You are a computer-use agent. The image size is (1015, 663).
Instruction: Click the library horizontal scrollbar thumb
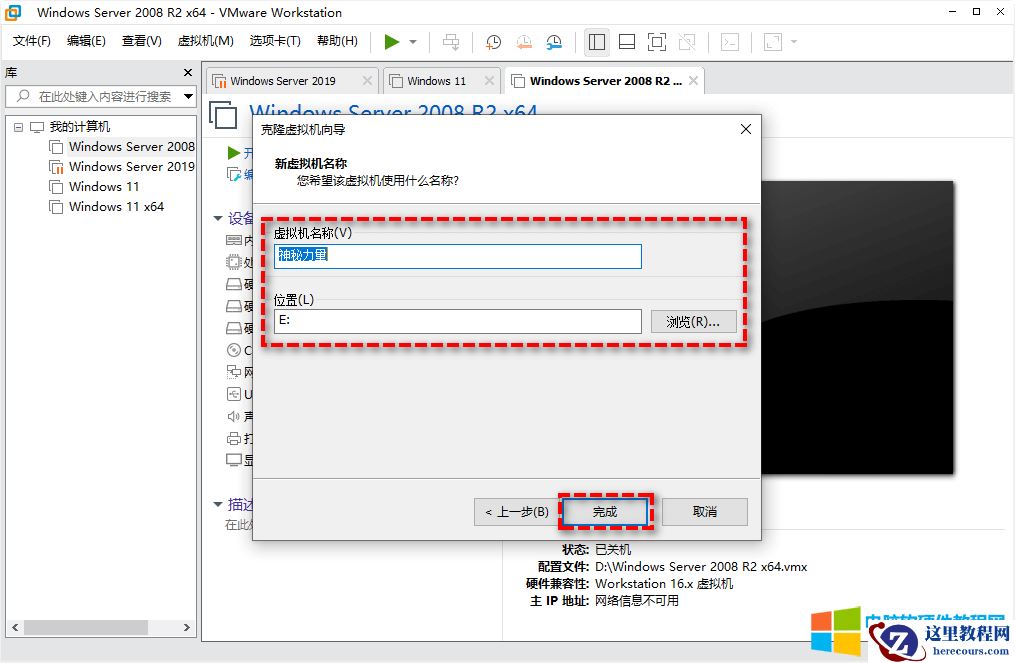pos(85,627)
